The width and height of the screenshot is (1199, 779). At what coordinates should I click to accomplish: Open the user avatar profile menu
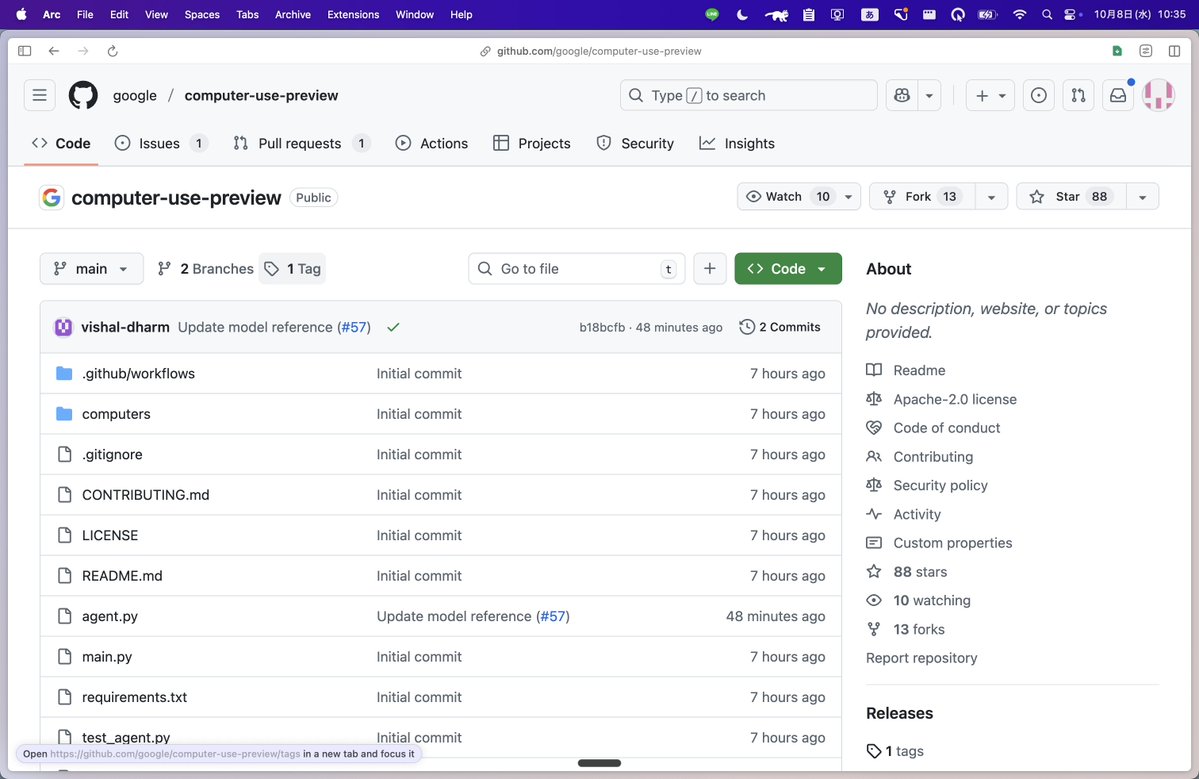tap(1158, 96)
